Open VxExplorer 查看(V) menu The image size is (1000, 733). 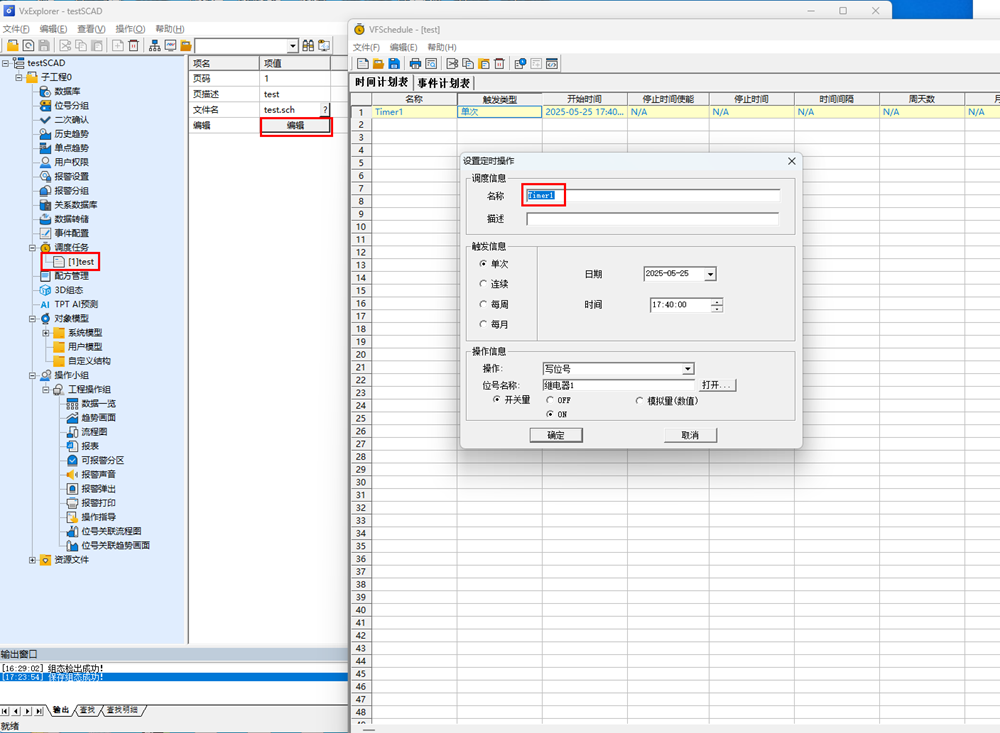[91, 29]
